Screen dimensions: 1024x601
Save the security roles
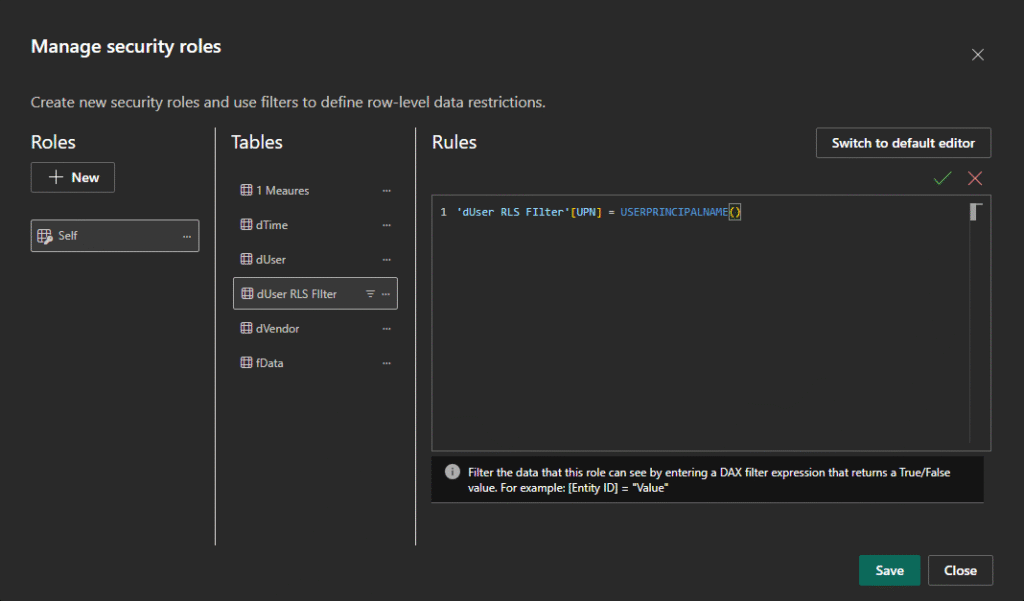(889, 570)
